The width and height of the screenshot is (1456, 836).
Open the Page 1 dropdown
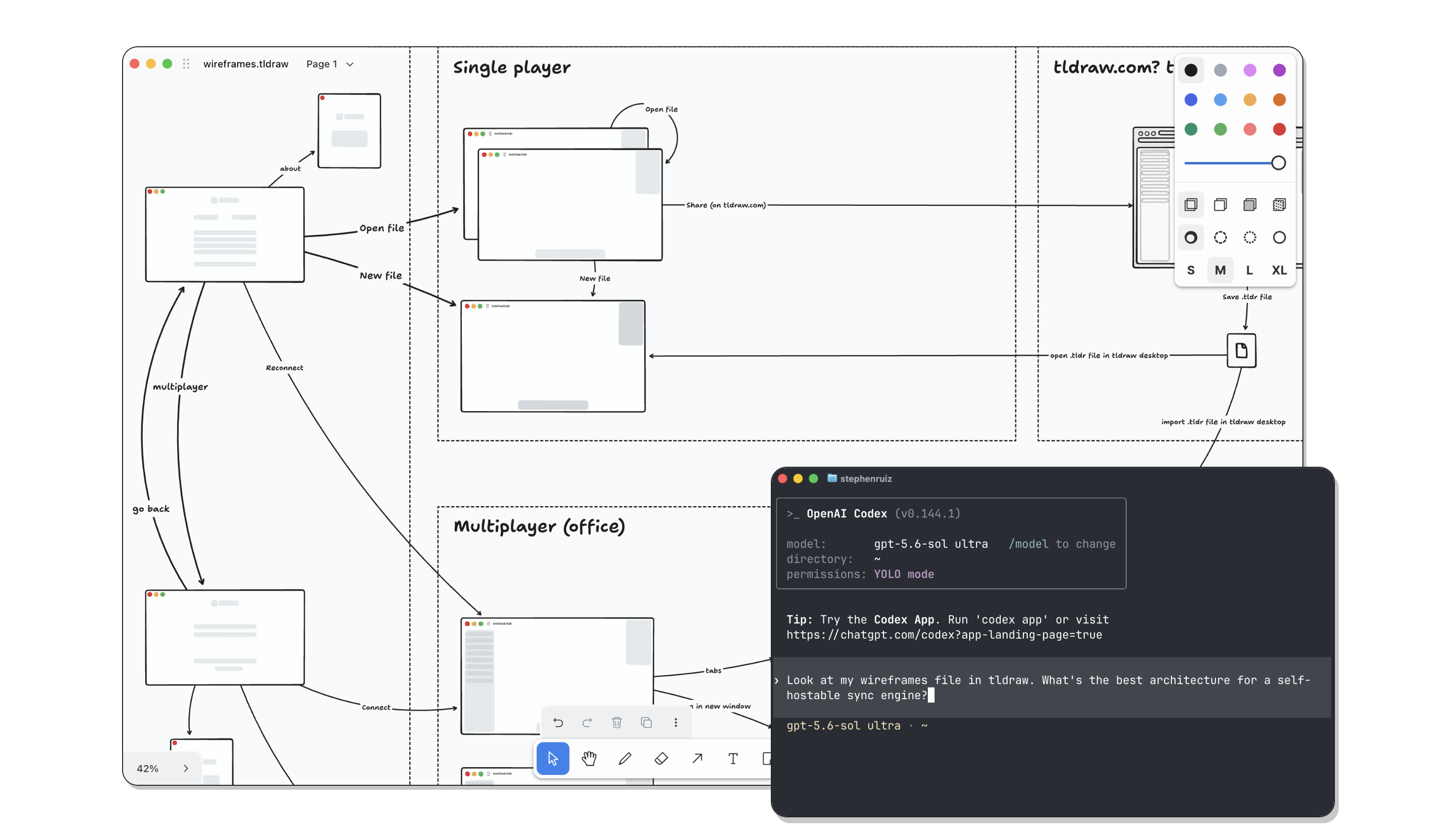(x=329, y=64)
